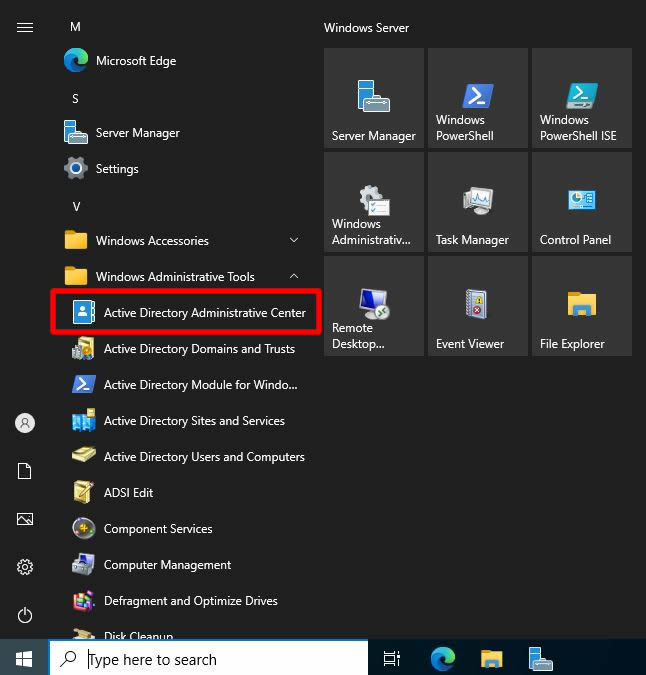Image resolution: width=646 pixels, height=675 pixels.
Task: Open Active Directory Administrative Center
Action: tap(185, 312)
